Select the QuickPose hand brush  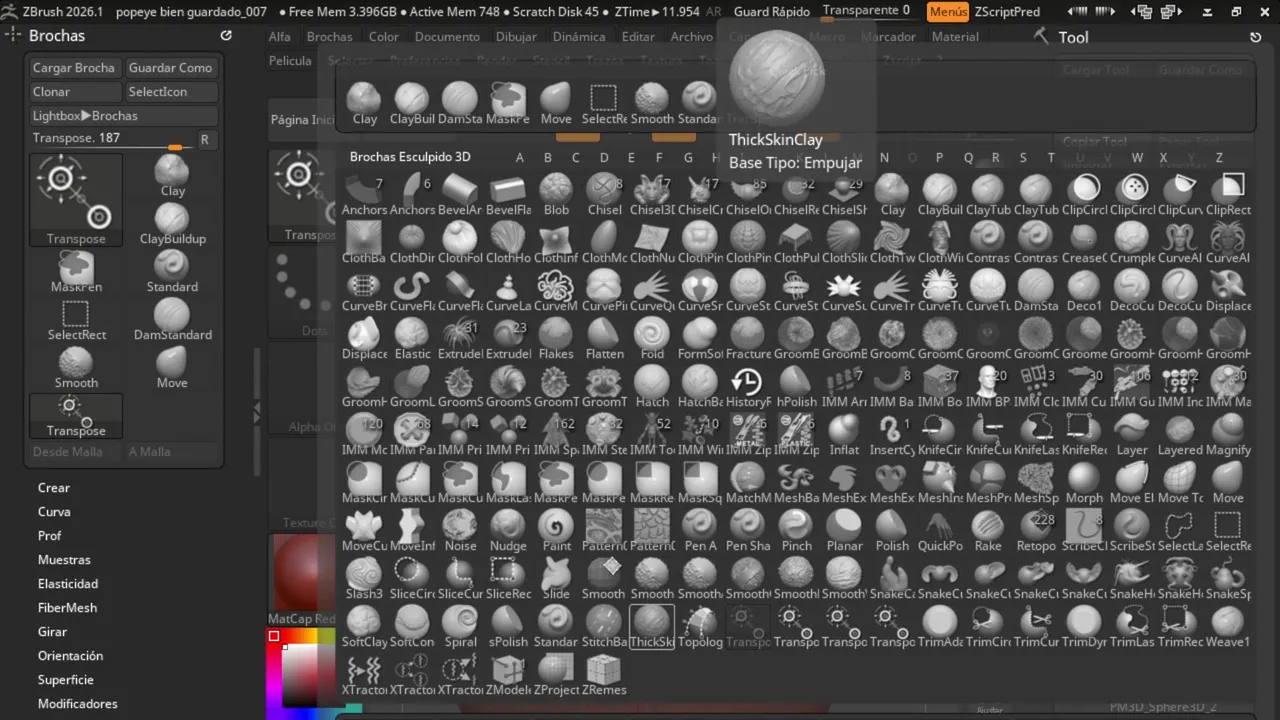[940, 529]
